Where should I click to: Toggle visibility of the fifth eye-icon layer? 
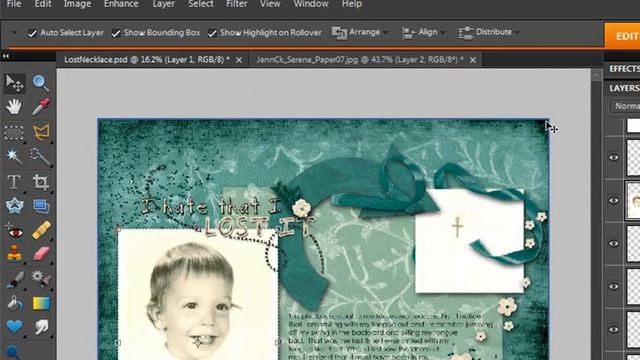click(613, 329)
